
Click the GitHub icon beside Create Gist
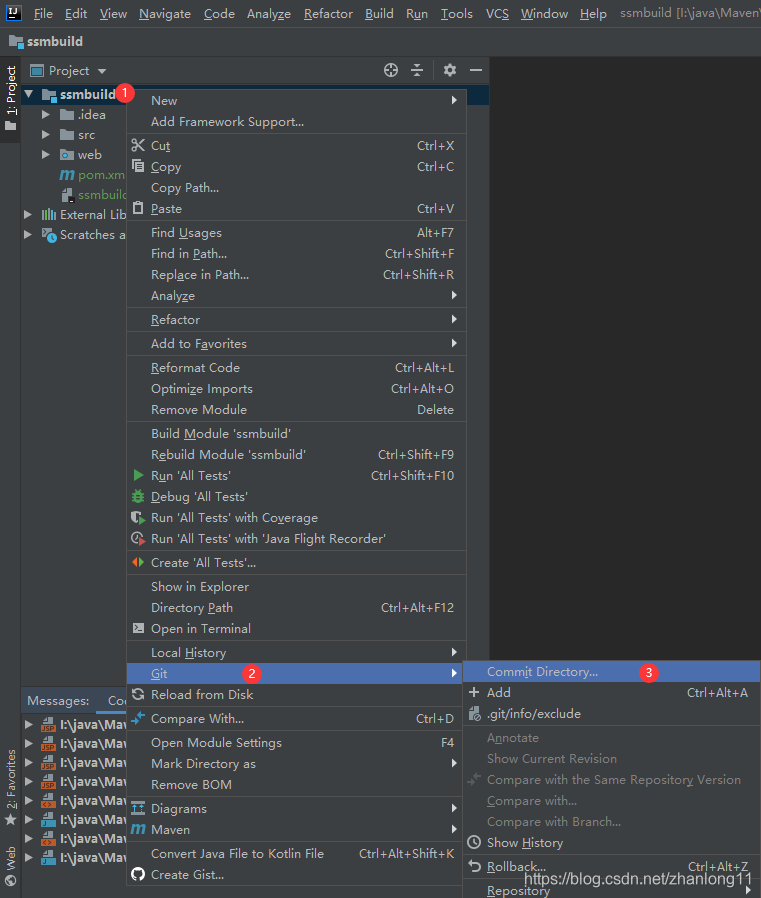click(138, 874)
